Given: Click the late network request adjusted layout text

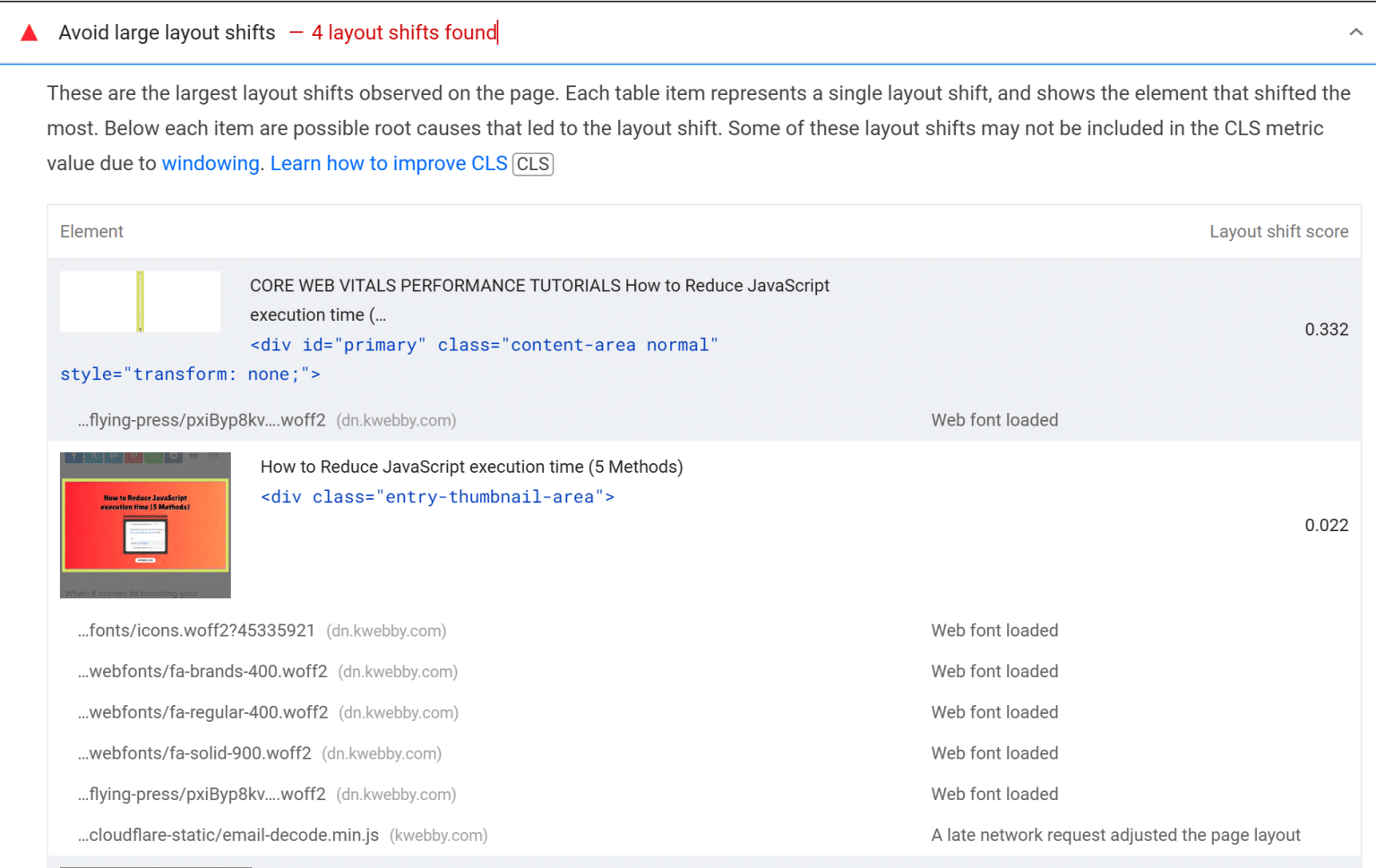Looking at the screenshot, I should [x=1116, y=836].
